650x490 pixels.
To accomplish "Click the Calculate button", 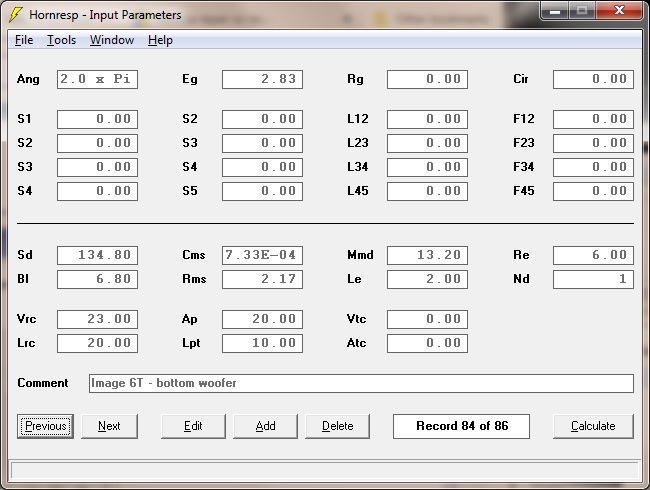I will 593,426.
